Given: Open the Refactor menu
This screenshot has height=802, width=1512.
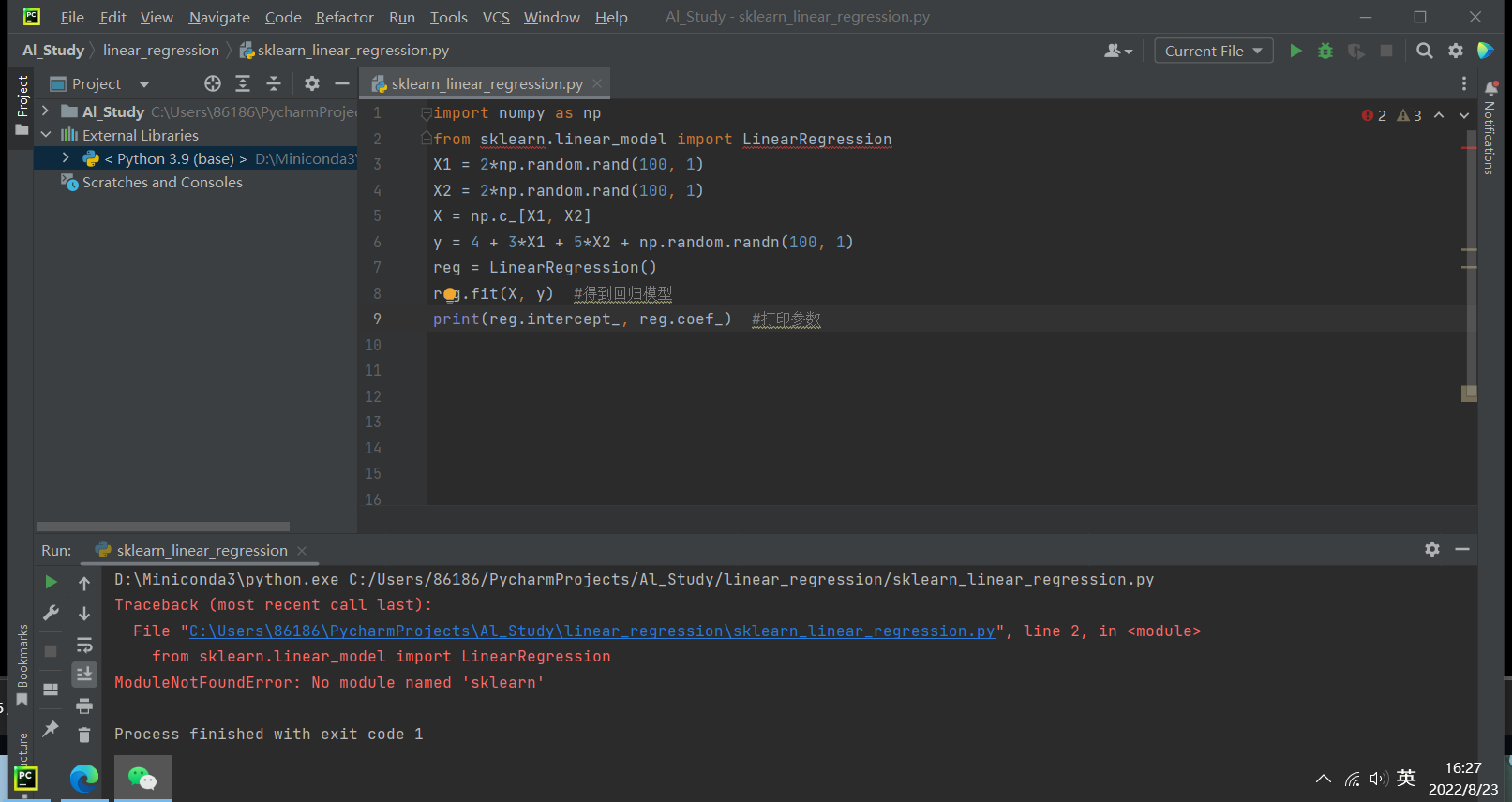Looking at the screenshot, I should pyautogui.click(x=344, y=17).
